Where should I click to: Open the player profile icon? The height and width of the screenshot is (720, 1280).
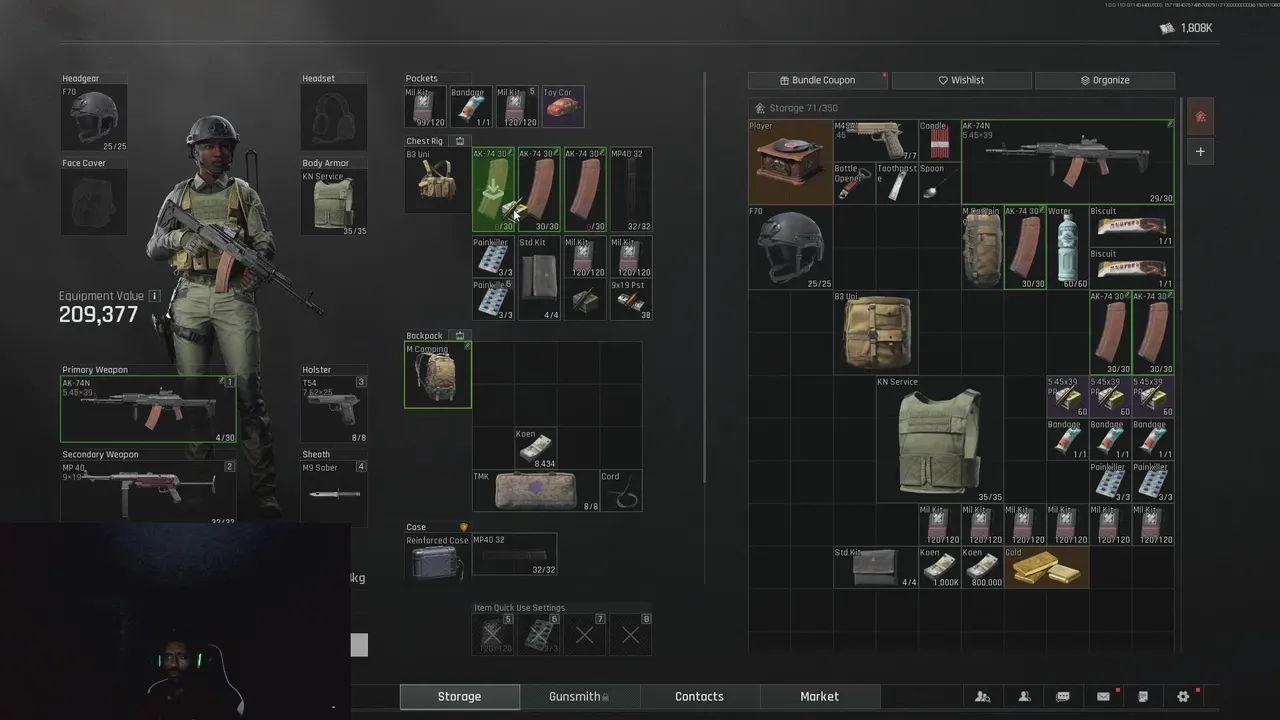(x=1024, y=697)
